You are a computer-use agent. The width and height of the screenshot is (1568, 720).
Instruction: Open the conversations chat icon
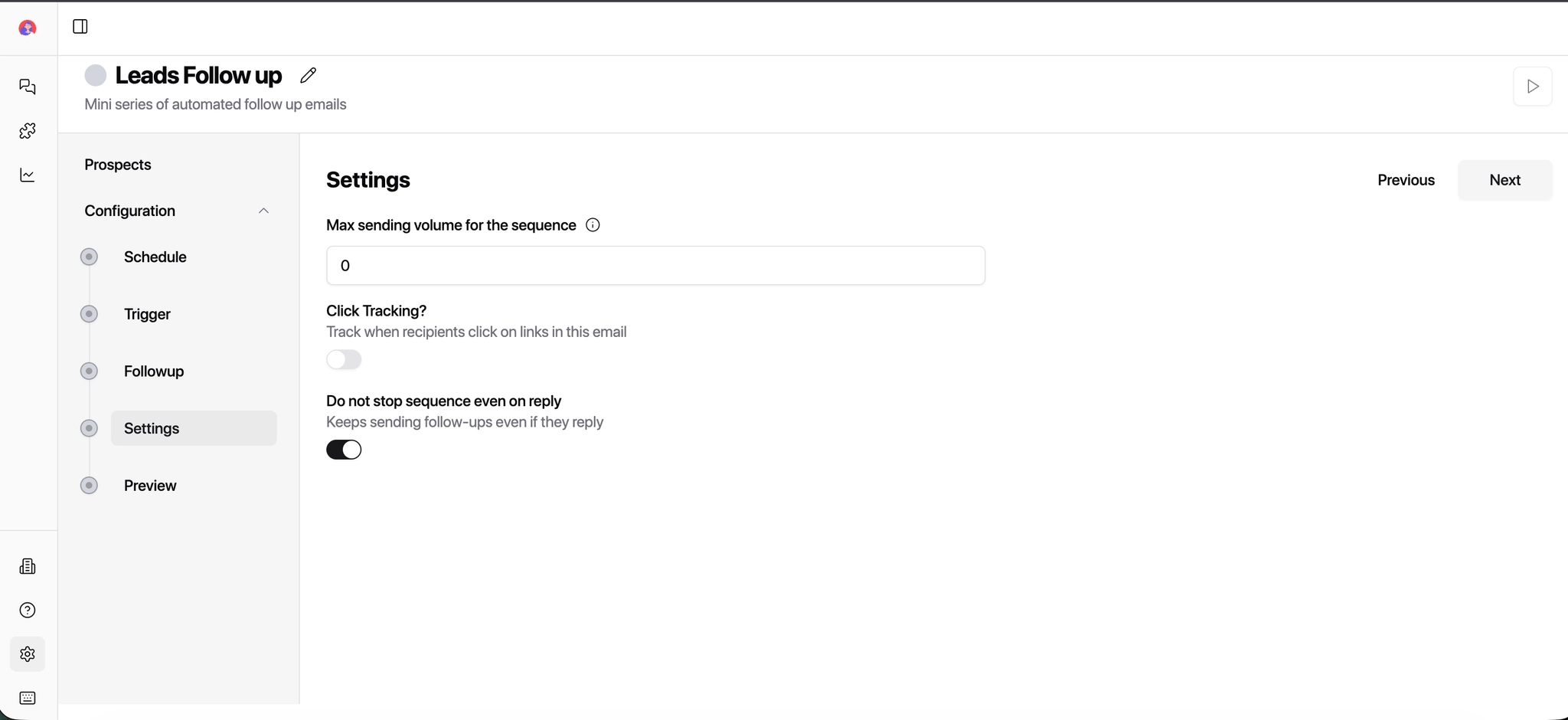click(x=28, y=87)
